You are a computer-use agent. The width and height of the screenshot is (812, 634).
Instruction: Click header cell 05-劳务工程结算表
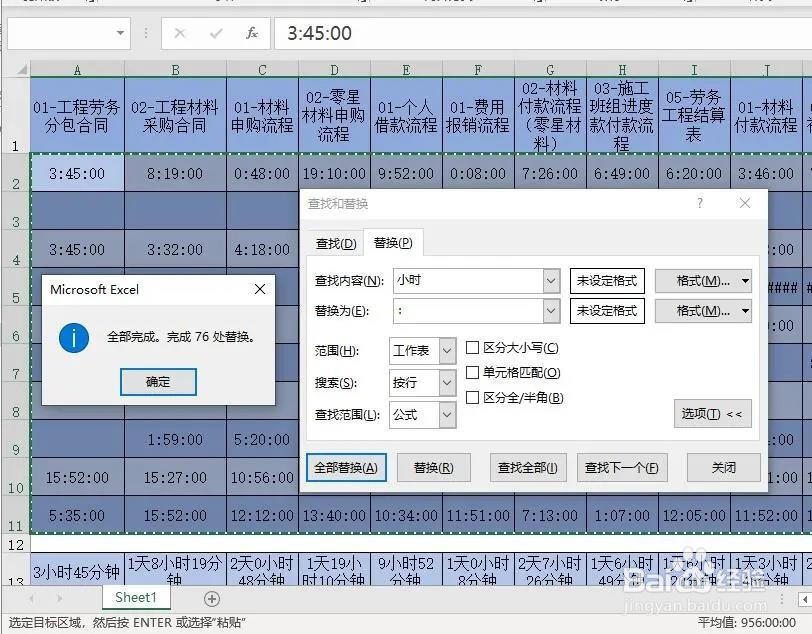pyautogui.click(x=694, y=116)
